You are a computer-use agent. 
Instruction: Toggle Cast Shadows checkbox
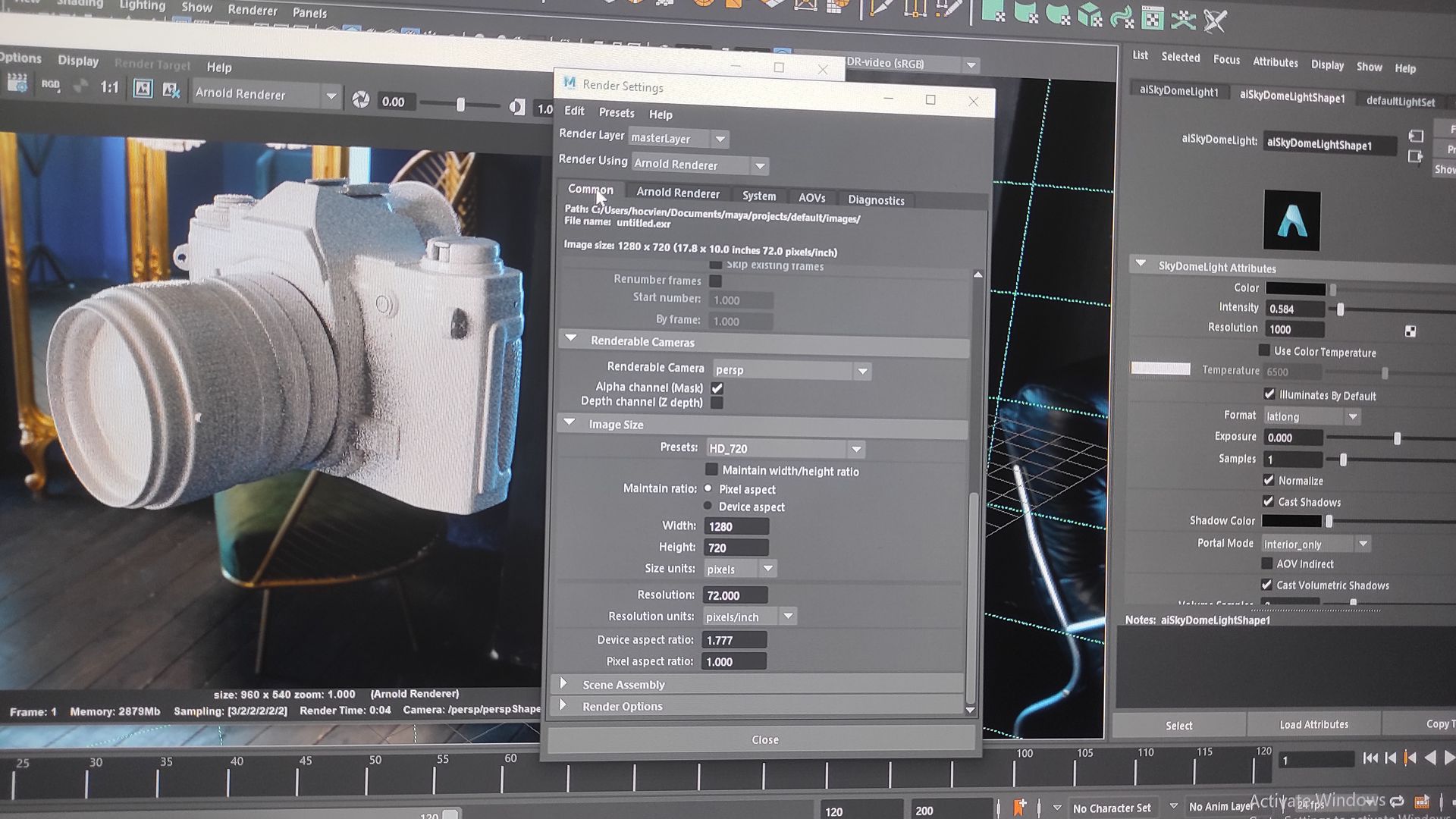click(1268, 500)
